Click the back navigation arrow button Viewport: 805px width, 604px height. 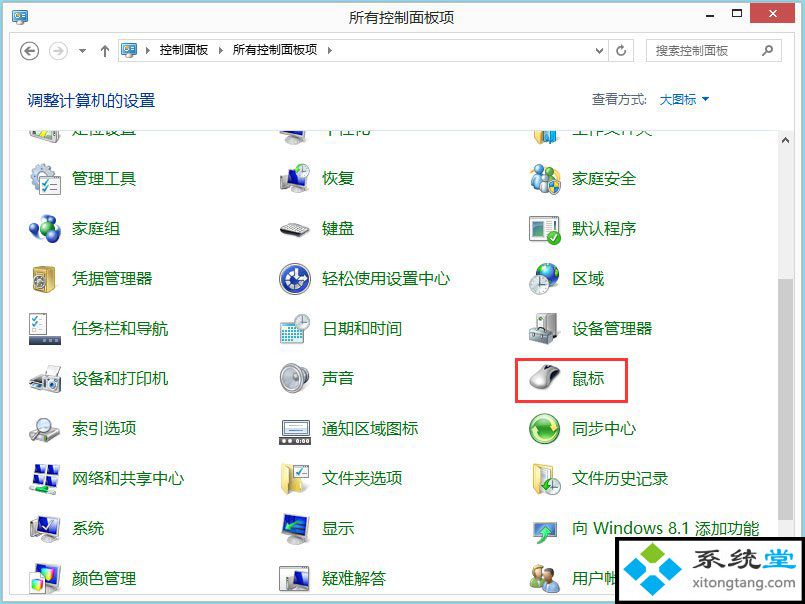[x=29, y=50]
